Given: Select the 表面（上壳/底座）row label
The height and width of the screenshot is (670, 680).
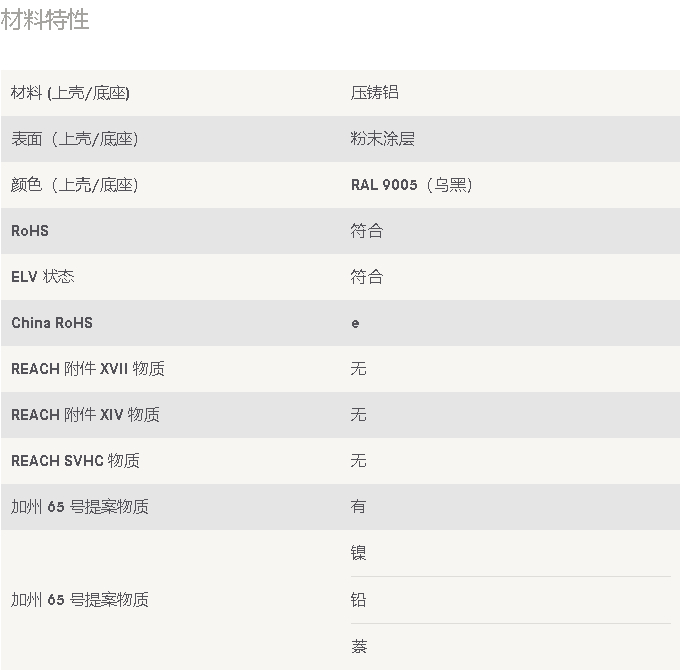Looking at the screenshot, I should tap(74, 139).
